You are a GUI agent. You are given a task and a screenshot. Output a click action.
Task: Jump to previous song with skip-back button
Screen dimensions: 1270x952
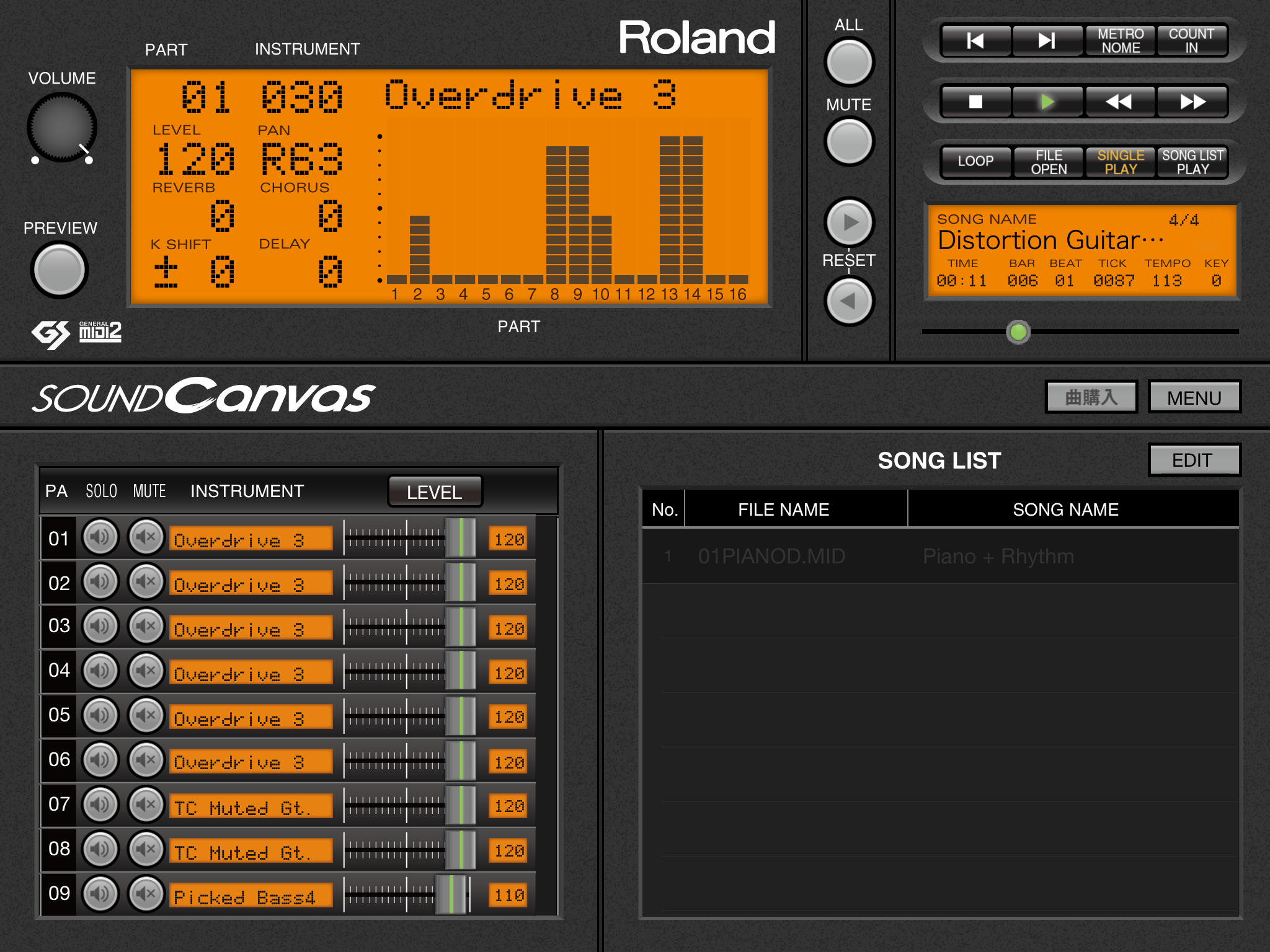975,41
